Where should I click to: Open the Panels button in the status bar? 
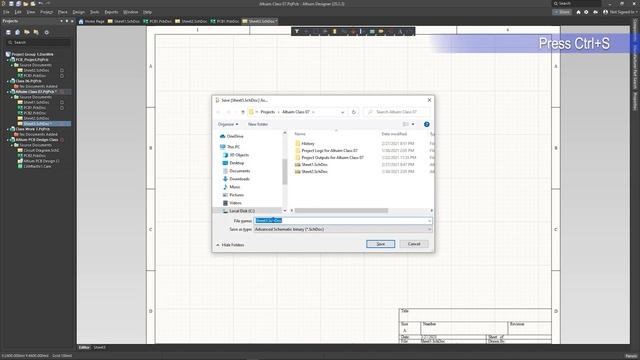pos(631,356)
